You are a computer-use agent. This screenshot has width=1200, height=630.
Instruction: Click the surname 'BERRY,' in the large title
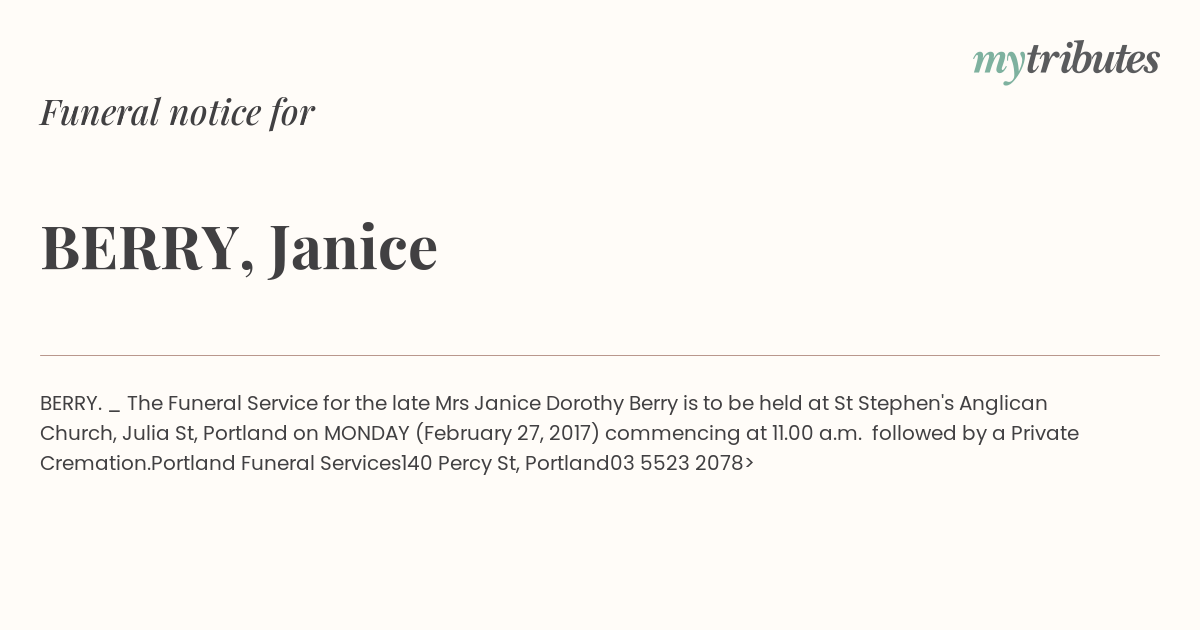[x=147, y=248]
